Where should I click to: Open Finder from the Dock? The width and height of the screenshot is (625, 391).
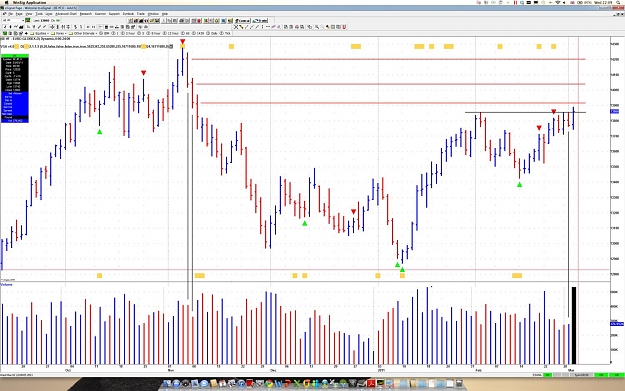click(x=167, y=383)
